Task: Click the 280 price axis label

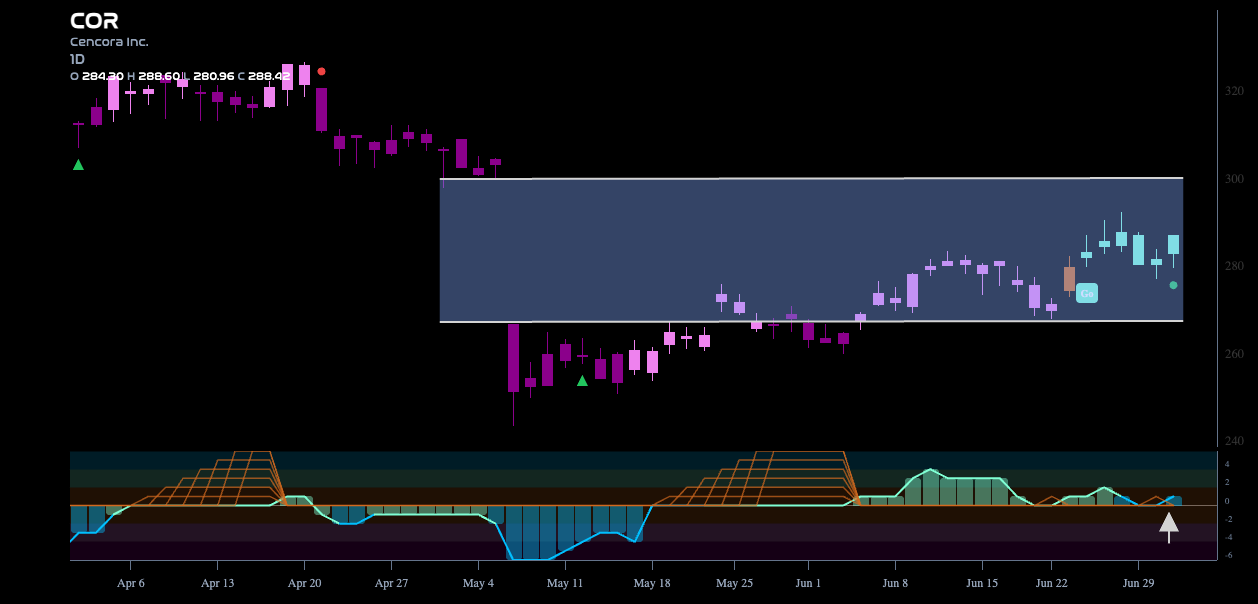Action: coord(1234,266)
